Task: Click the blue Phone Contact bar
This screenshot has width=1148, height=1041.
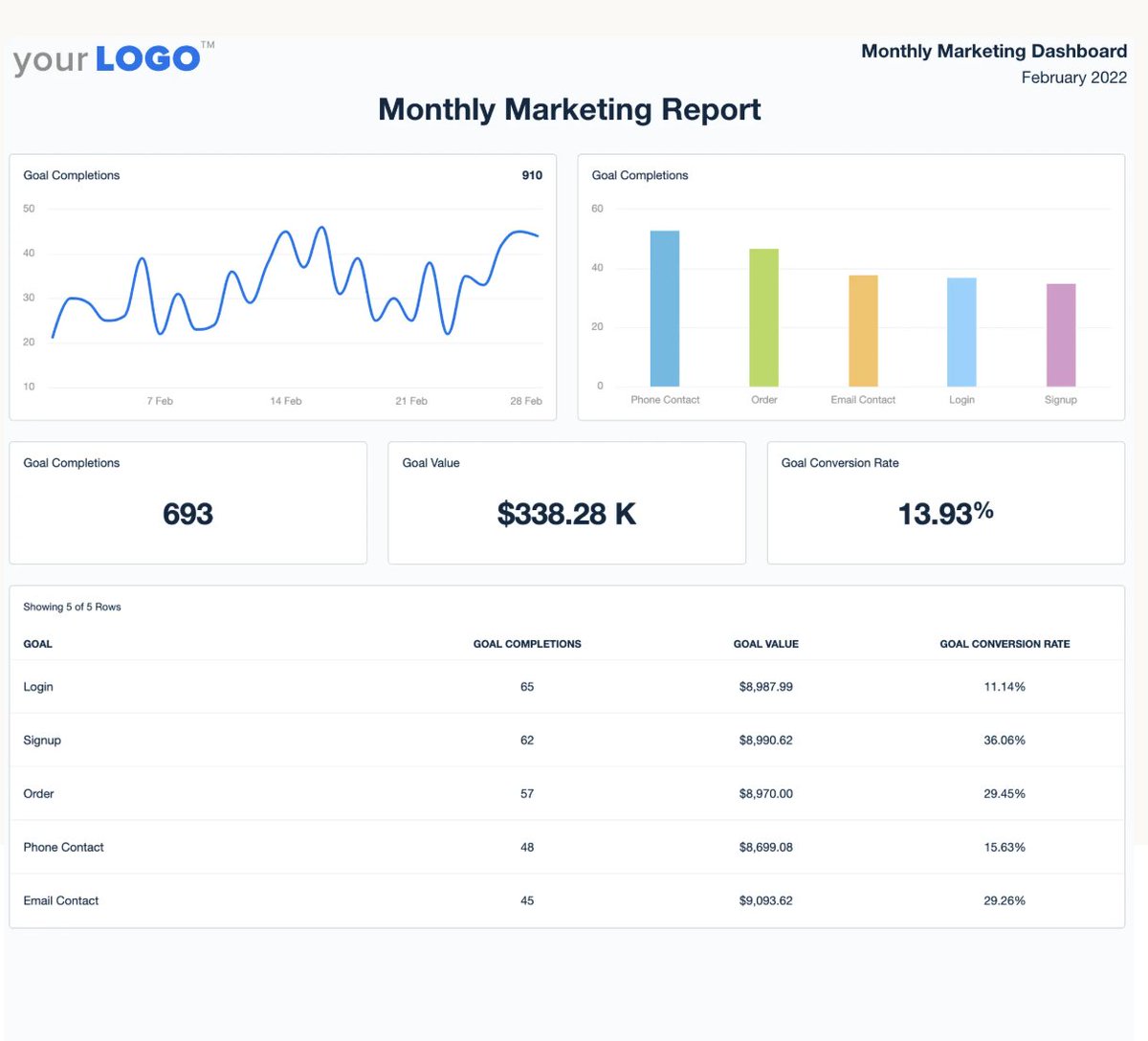Action: point(665,304)
